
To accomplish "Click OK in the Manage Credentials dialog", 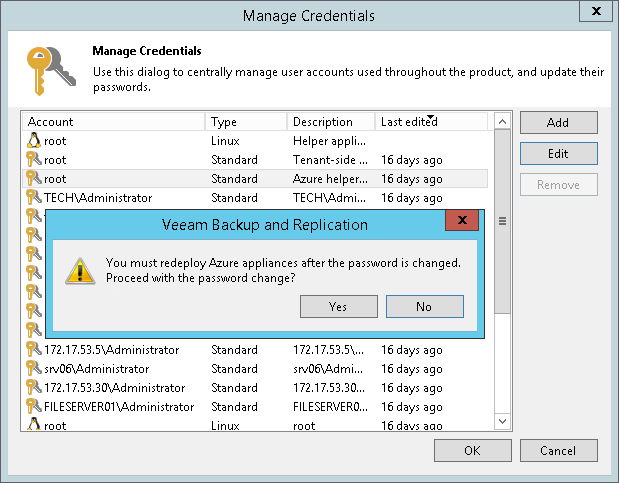I will click(x=472, y=450).
